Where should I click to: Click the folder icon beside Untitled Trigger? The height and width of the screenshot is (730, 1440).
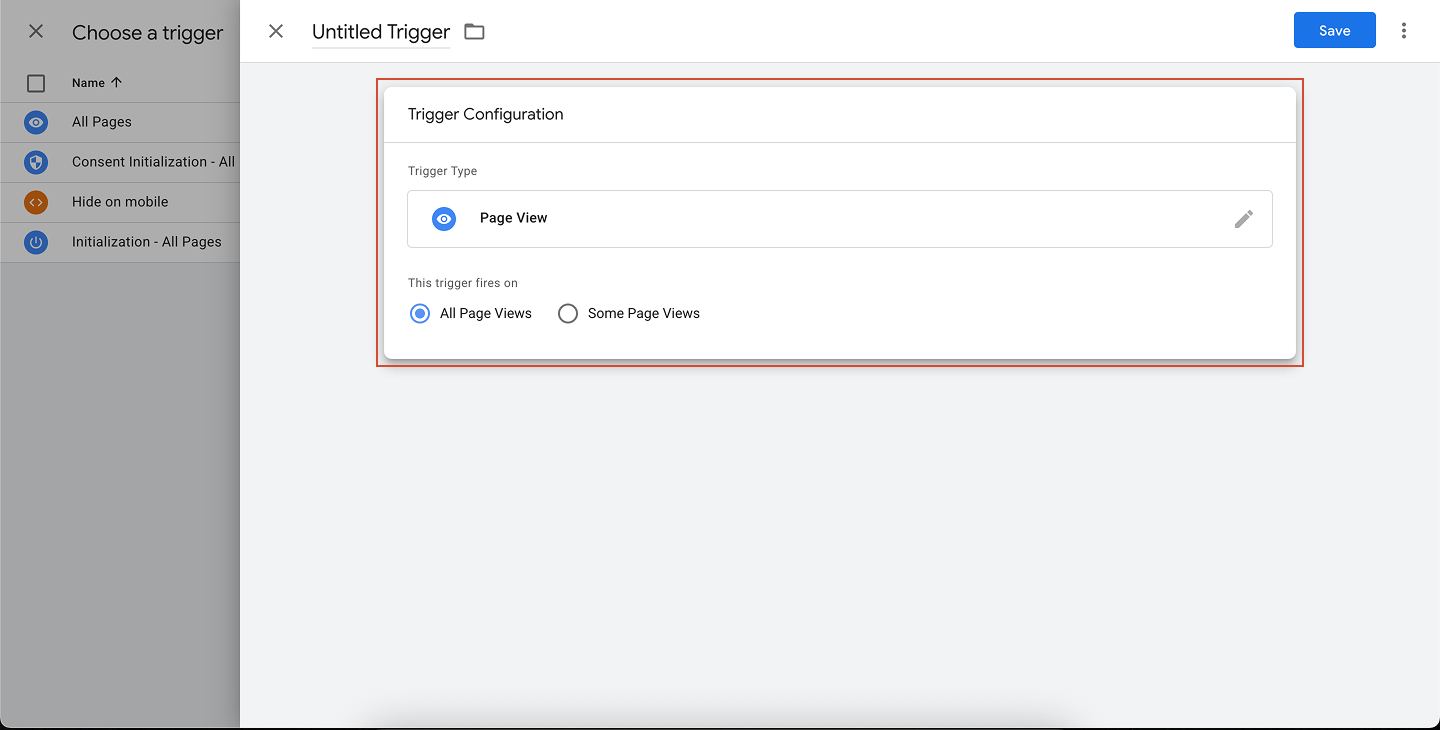474,31
